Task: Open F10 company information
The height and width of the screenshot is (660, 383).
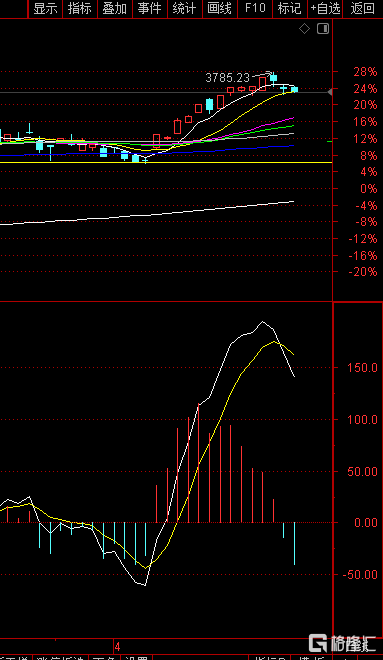Action: coord(255,8)
